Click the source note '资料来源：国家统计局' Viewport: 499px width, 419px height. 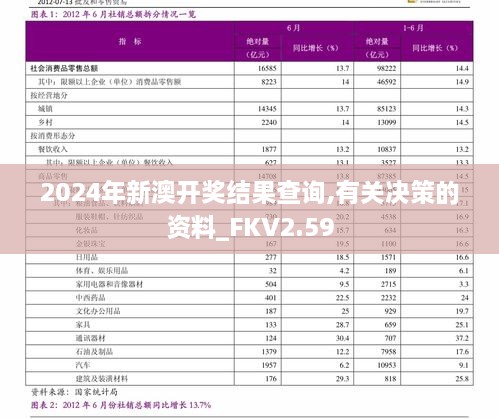point(74,392)
